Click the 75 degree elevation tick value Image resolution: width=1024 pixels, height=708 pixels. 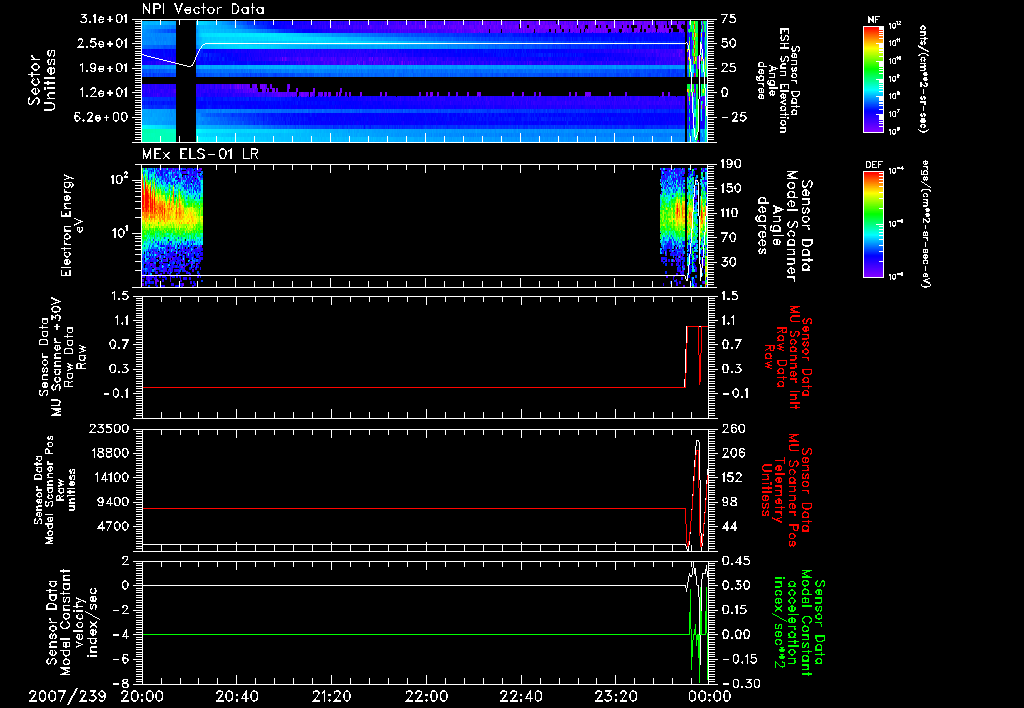click(729, 19)
